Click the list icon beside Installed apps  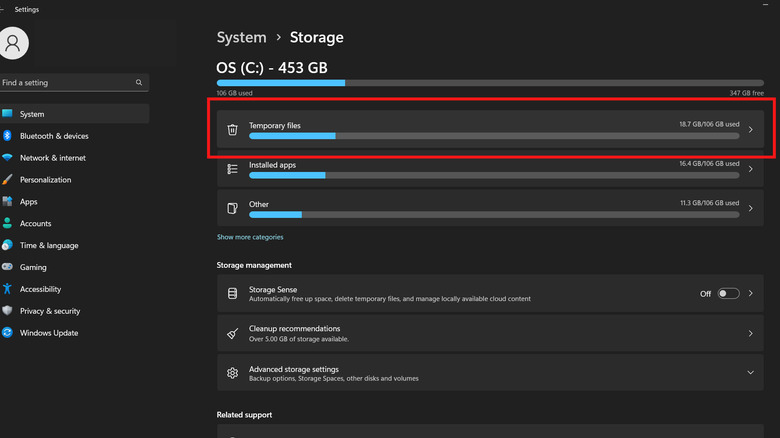(x=232, y=169)
